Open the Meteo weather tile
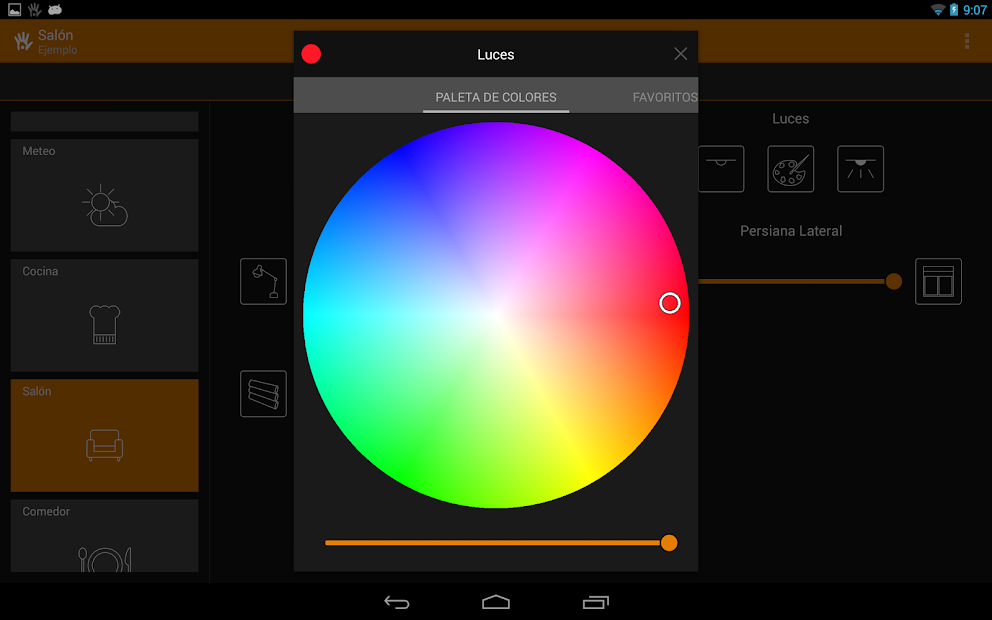Screen dimensions: 992x620 [x=104, y=195]
